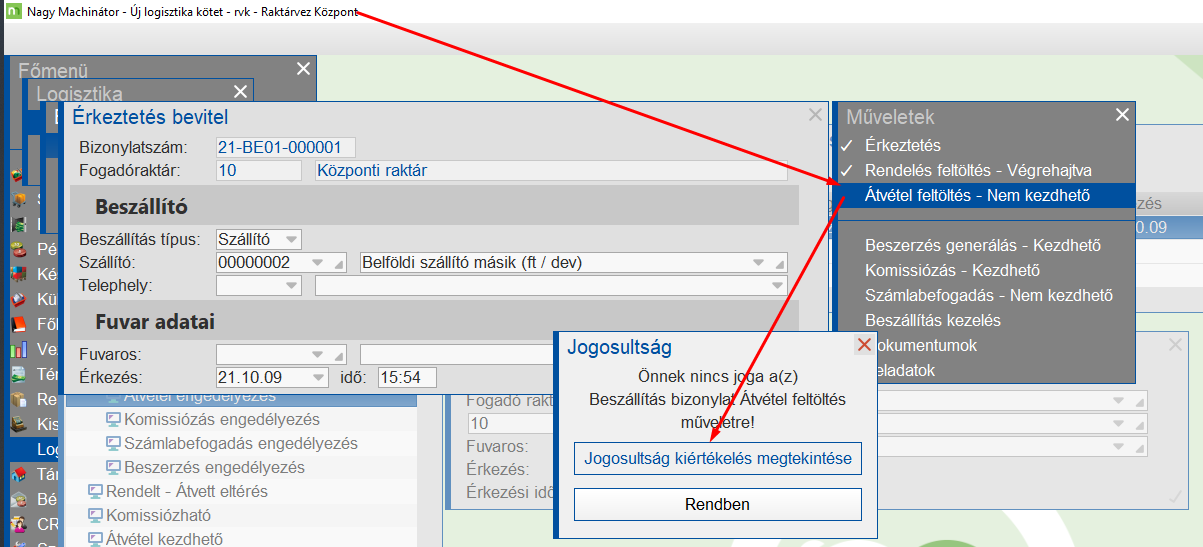1203x547 pixels.
Task: Click Jogosultság kiértékelés megtekintése button
Action: 717,459
